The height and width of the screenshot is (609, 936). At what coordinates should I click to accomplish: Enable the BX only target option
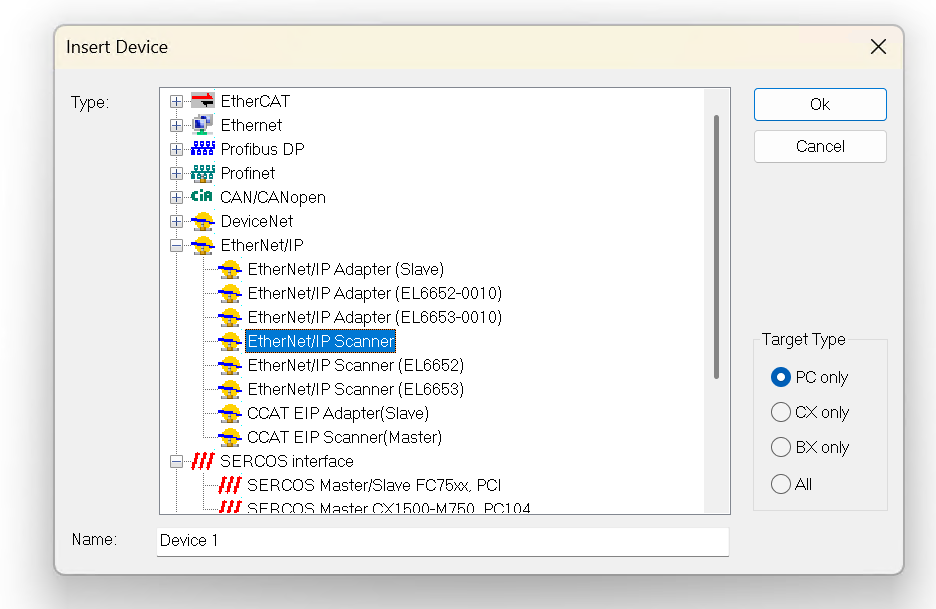pos(781,447)
